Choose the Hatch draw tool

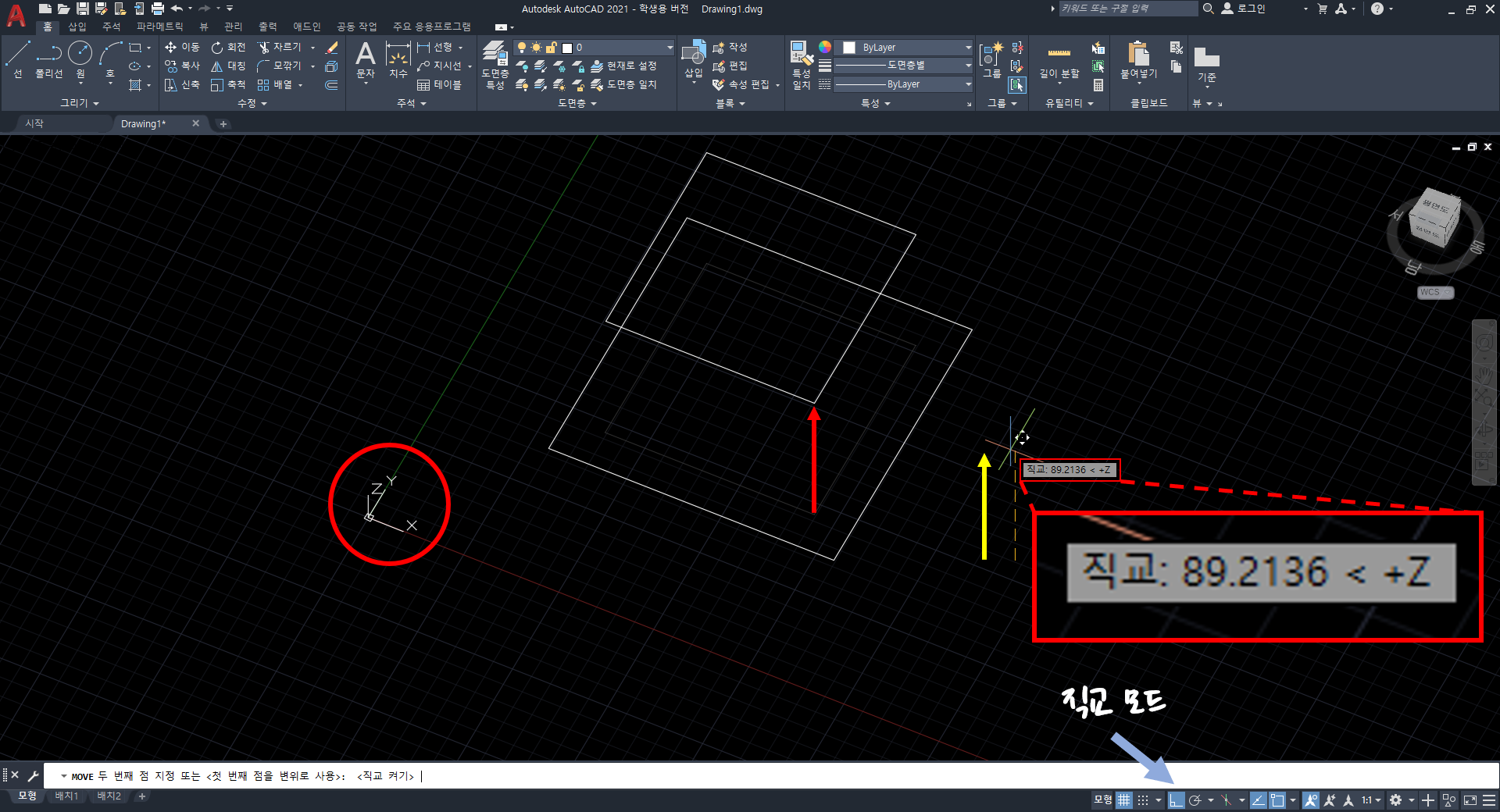click(x=135, y=84)
